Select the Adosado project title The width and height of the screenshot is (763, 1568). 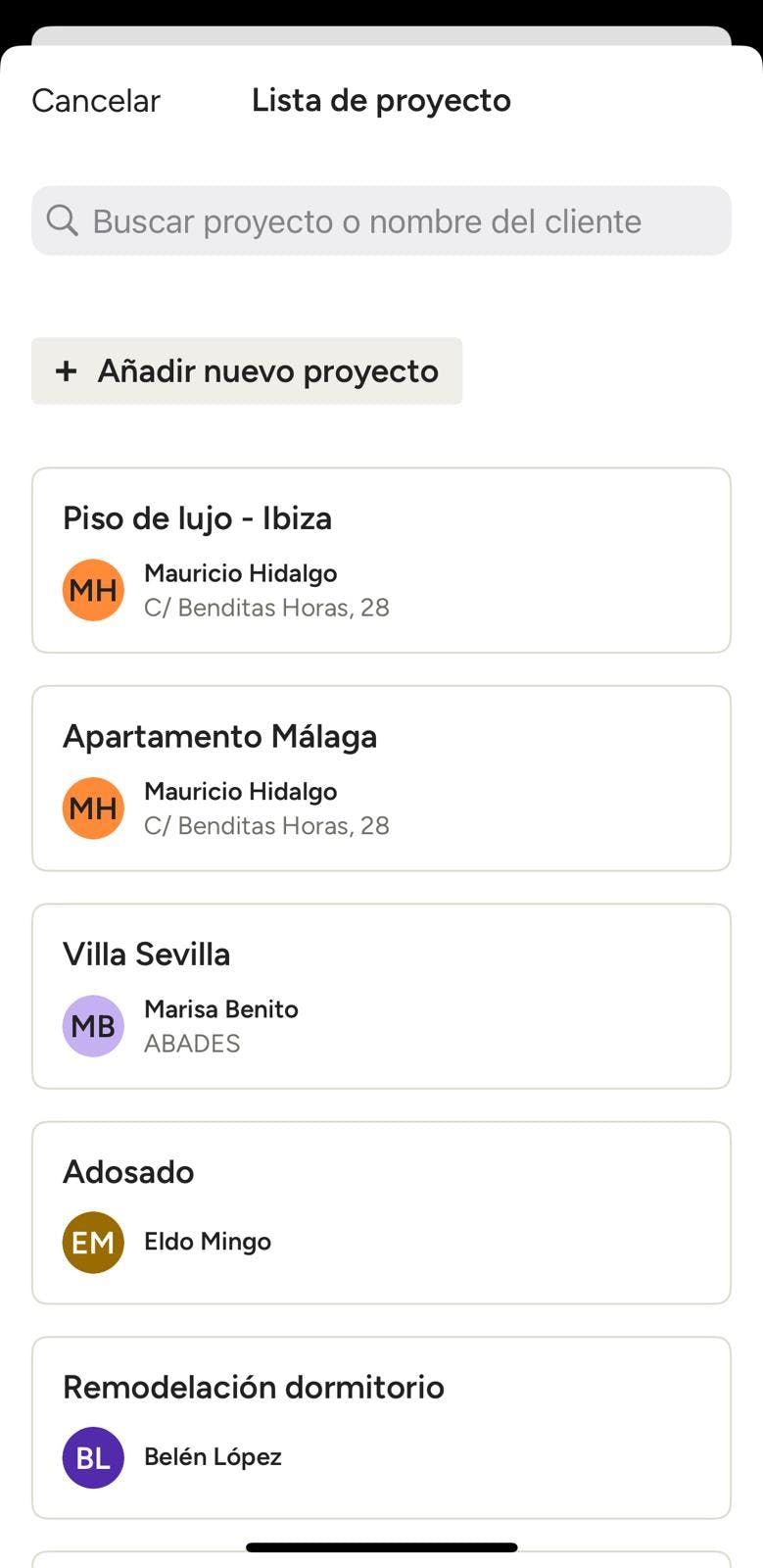click(x=128, y=1171)
